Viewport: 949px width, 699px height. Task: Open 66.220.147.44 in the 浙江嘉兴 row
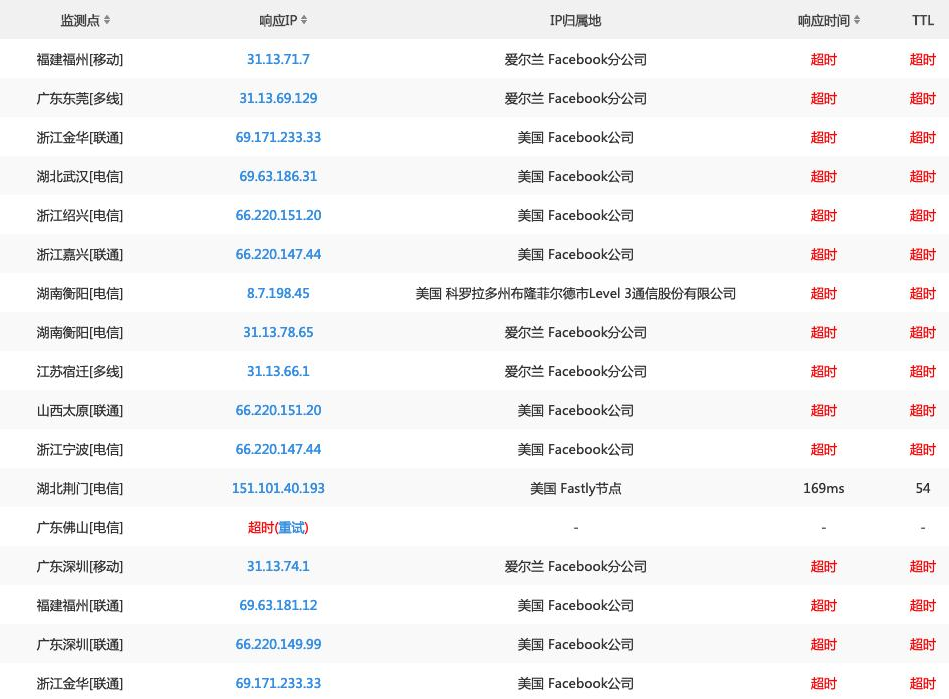[x=278, y=254]
